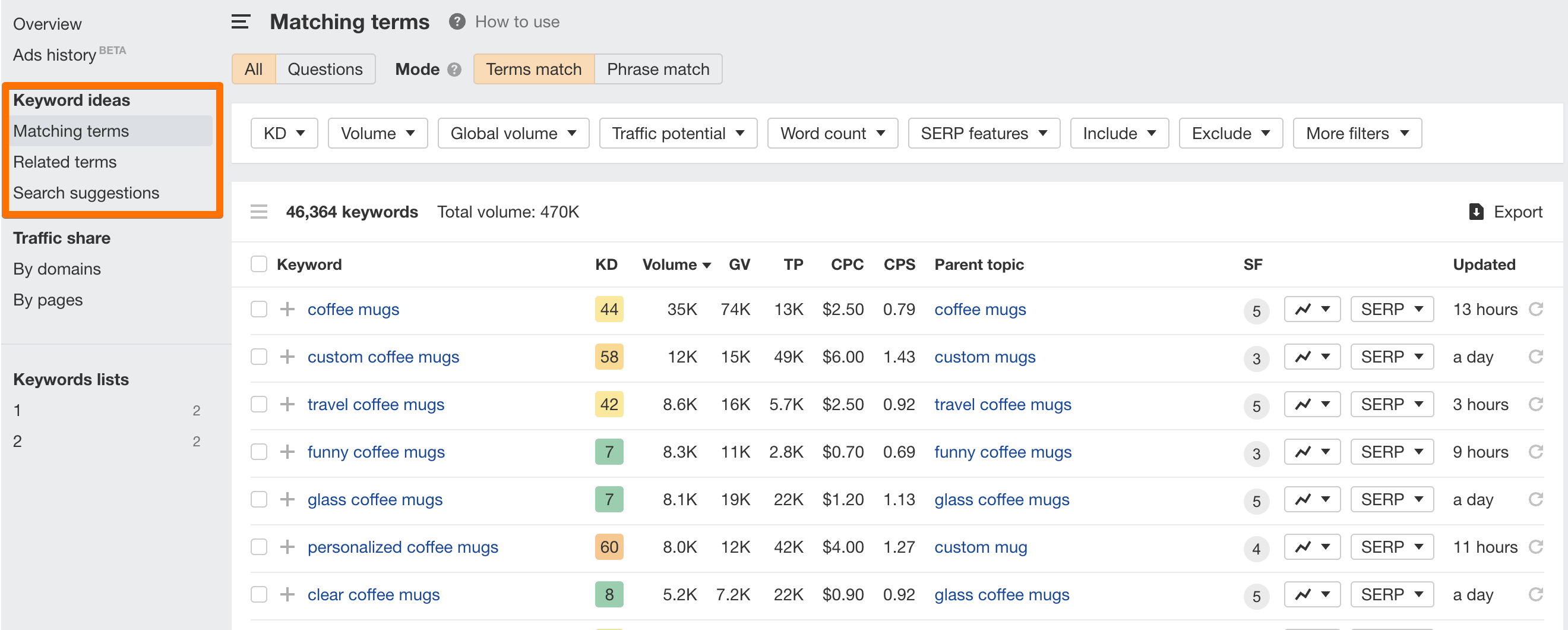Click the yellow KD badge showing 58

608,357
